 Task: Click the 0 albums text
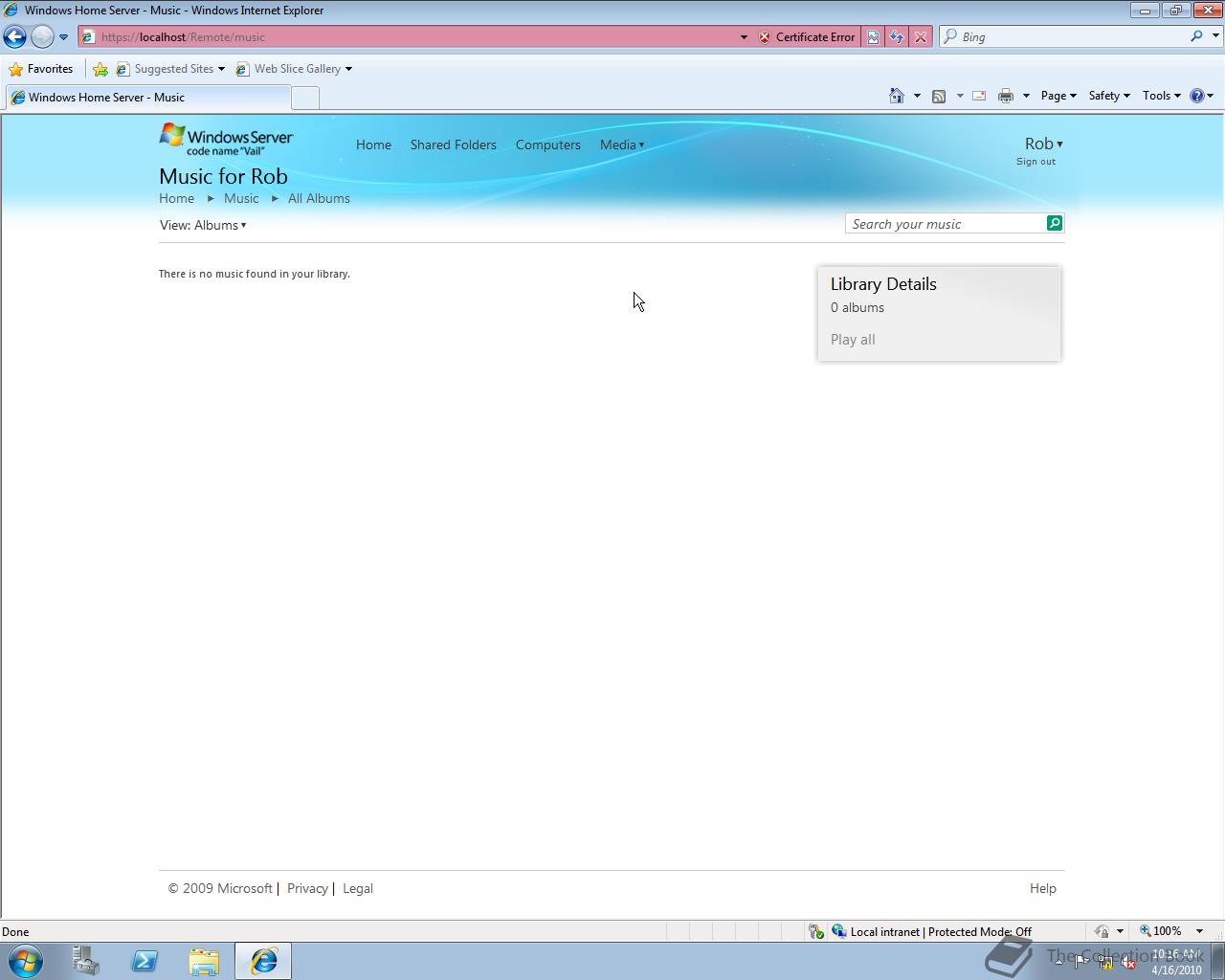tap(857, 308)
